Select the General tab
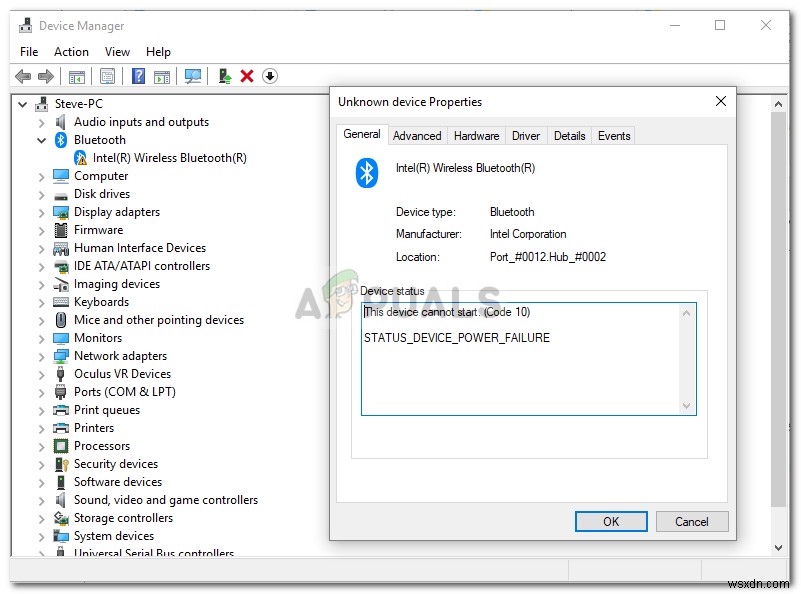This screenshot has height=594, width=801. point(362,134)
